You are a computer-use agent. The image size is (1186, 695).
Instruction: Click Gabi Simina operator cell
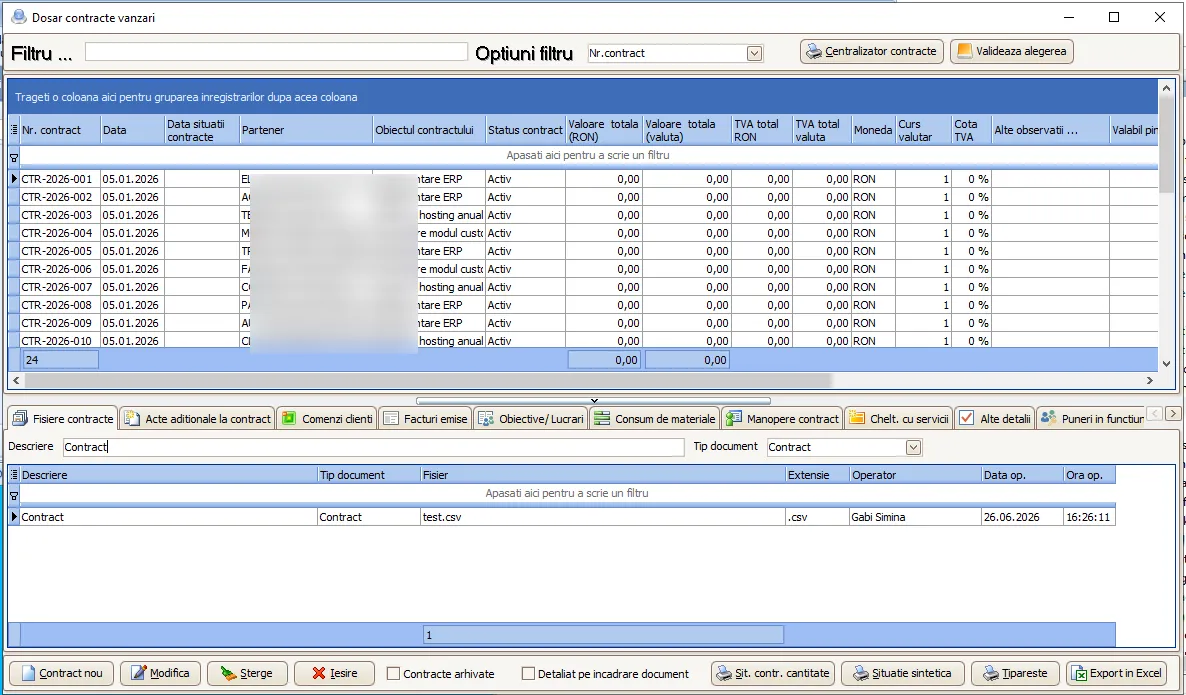(x=914, y=517)
